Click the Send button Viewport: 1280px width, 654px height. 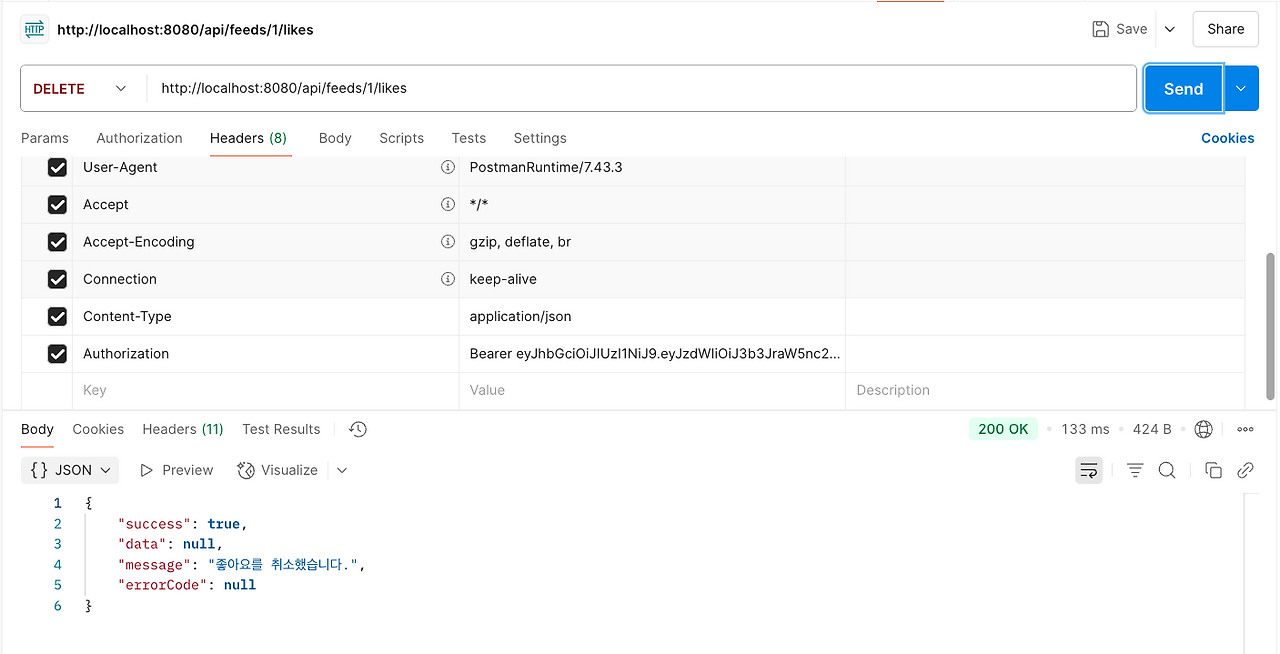tap(1183, 88)
